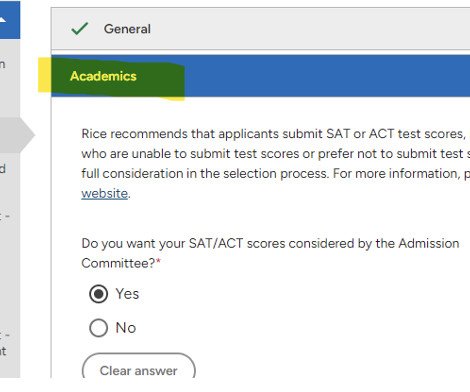Click the Clear answer button
Viewport: 470px width, 392px height.
139,368
